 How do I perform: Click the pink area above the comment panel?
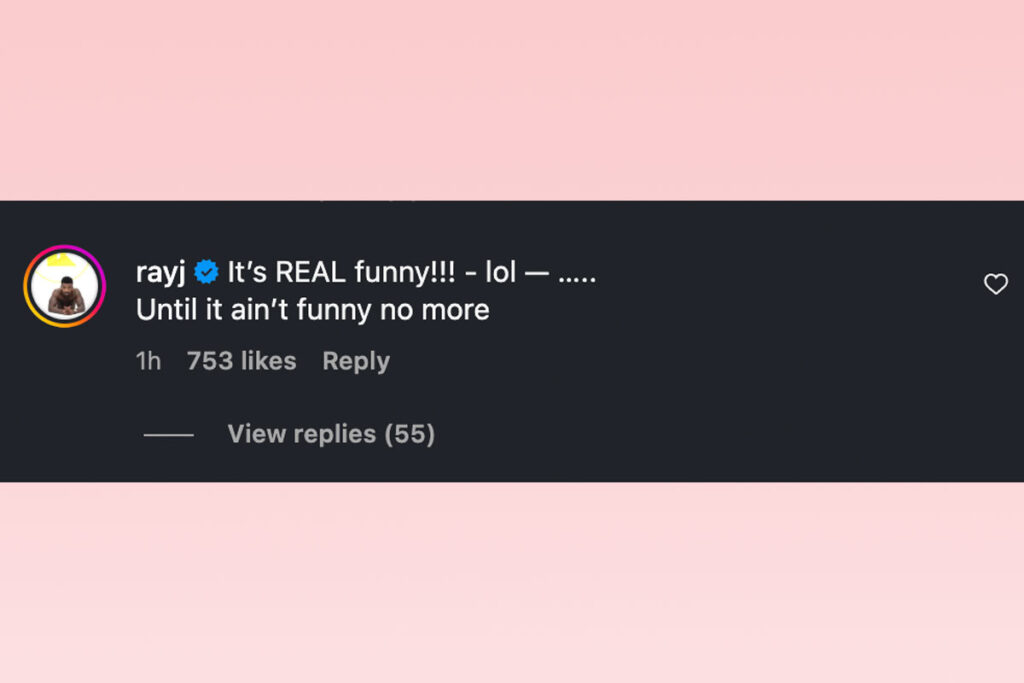[x=512, y=100]
